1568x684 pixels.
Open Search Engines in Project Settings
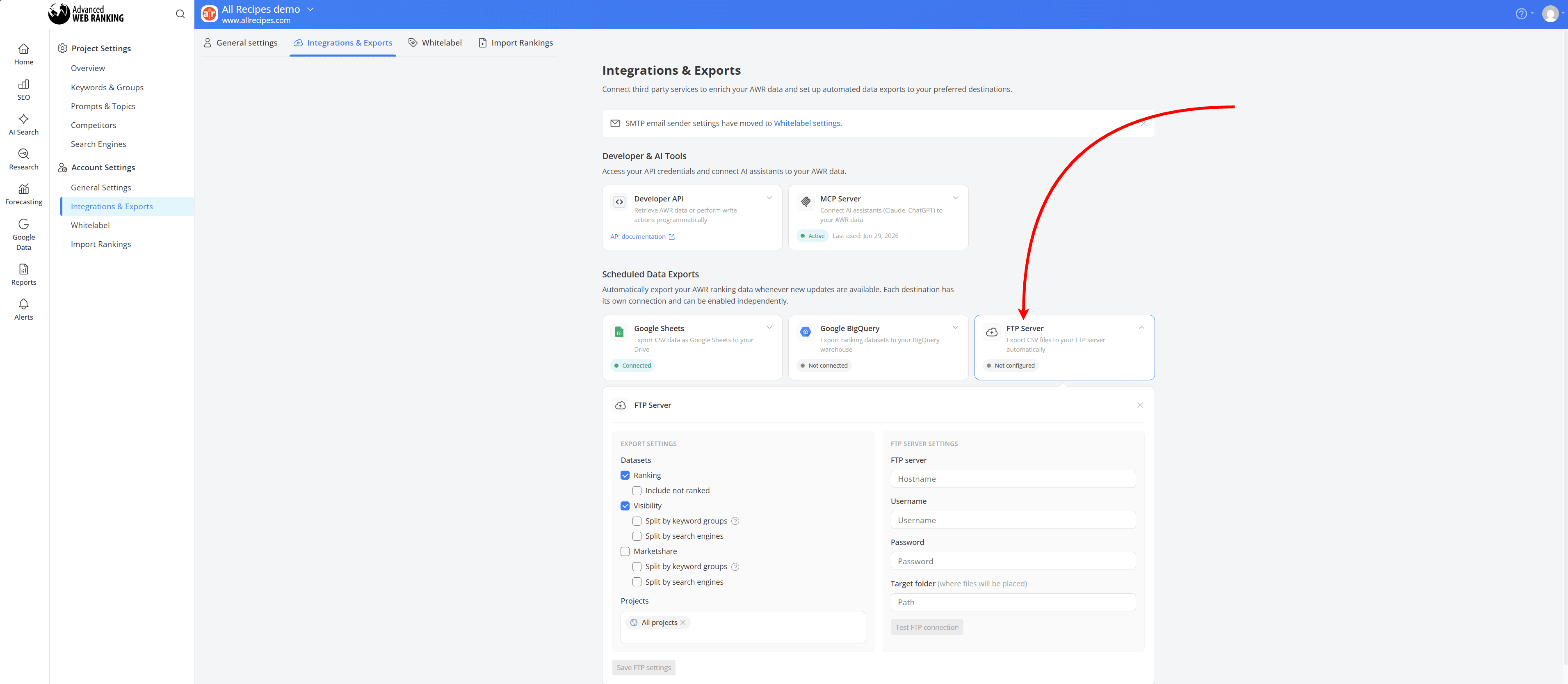tap(98, 144)
